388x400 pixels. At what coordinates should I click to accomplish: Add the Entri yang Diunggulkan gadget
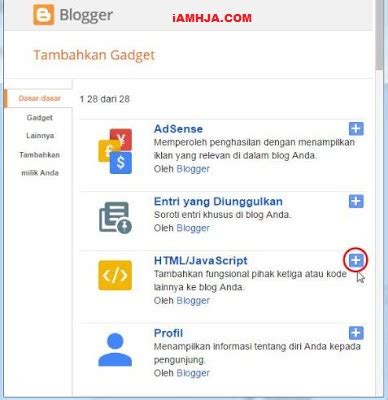[x=356, y=201]
